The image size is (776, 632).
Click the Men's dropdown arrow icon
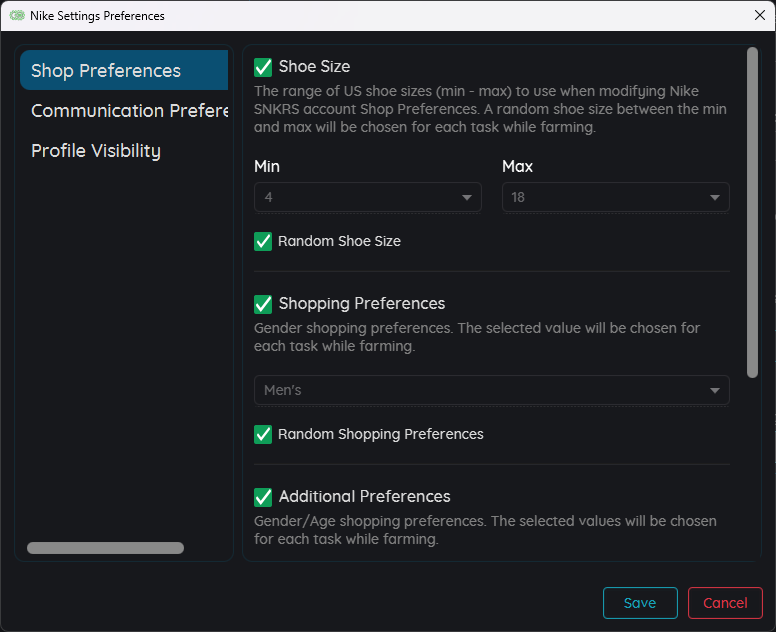click(x=715, y=391)
